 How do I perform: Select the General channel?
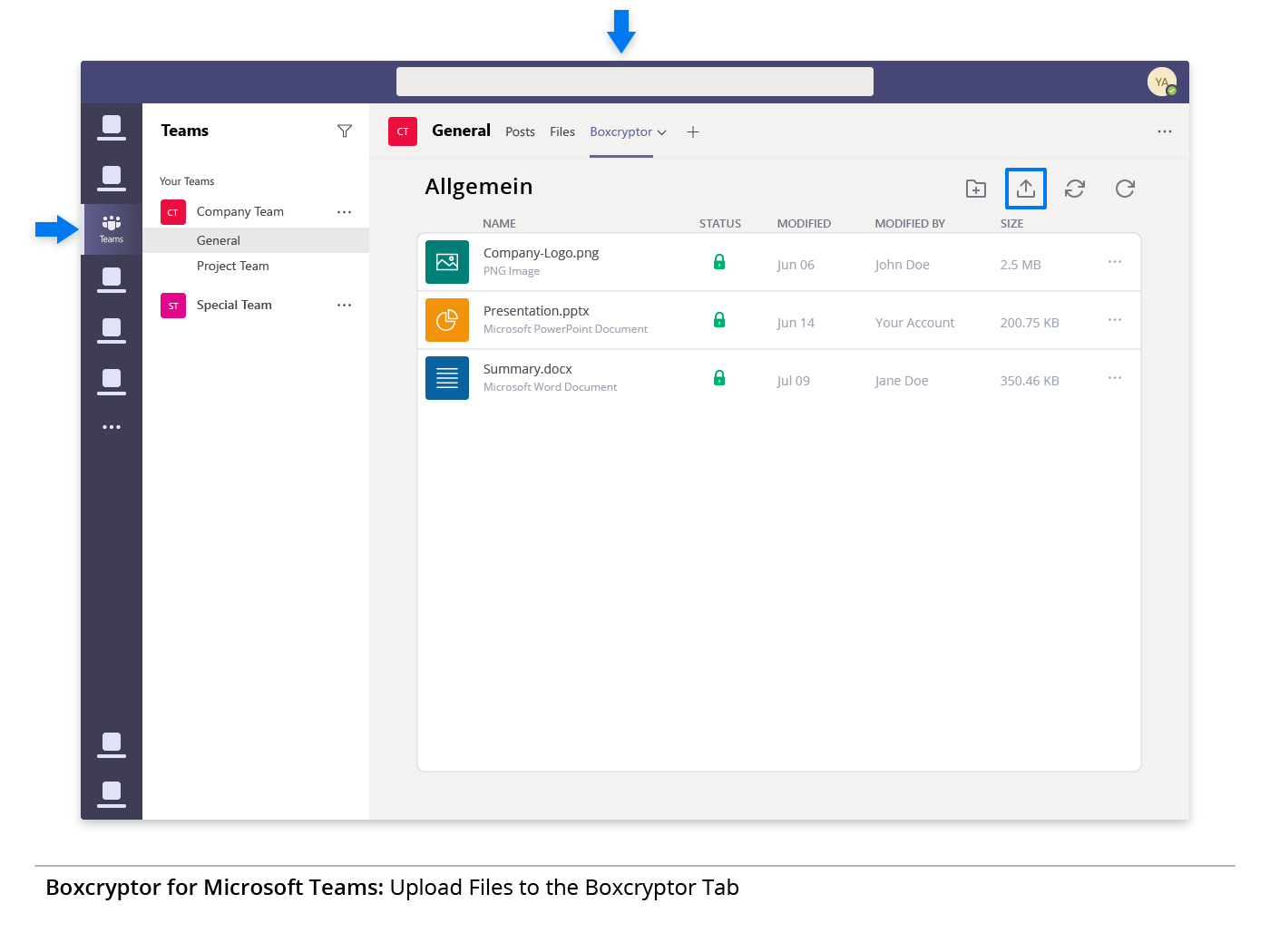256,240
